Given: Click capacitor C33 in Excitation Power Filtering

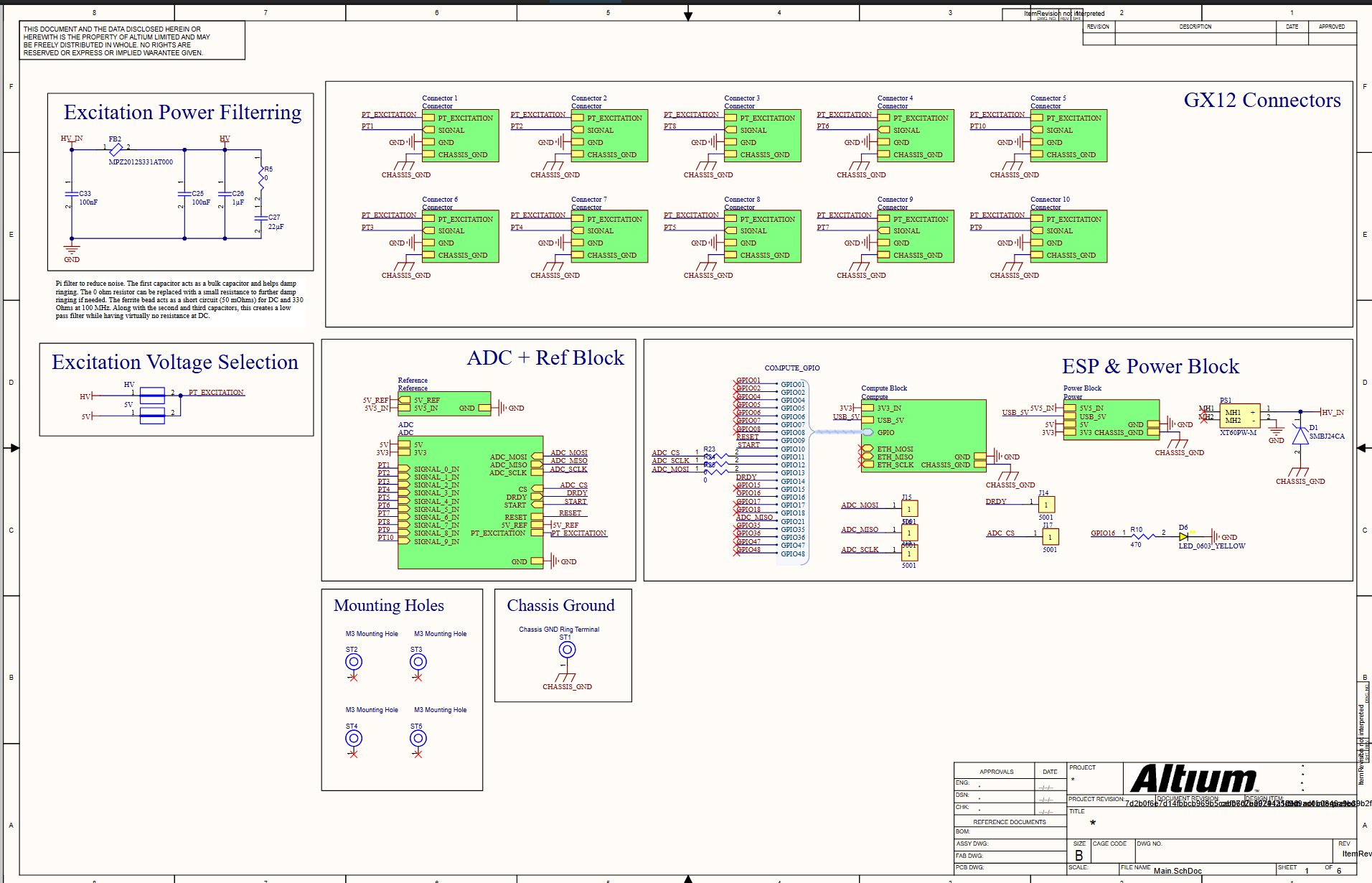Looking at the screenshot, I should (x=71, y=193).
